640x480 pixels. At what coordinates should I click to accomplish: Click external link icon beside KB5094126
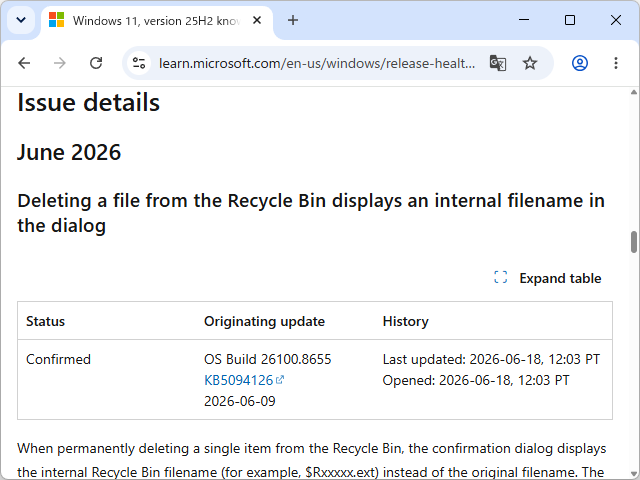coord(280,380)
